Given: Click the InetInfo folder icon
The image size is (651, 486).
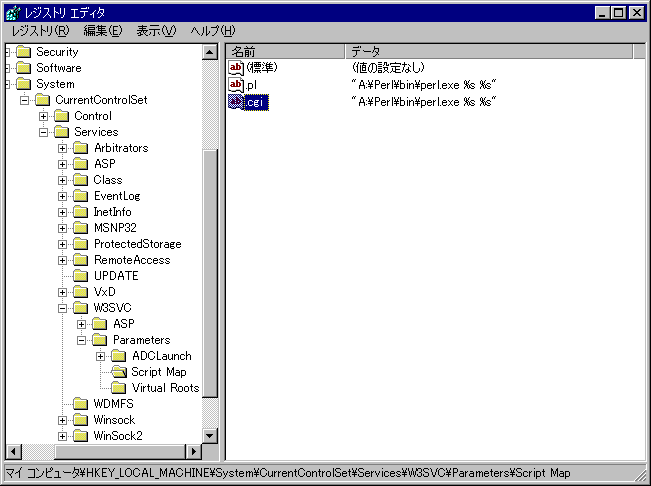Looking at the screenshot, I should click(x=81, y=212).
